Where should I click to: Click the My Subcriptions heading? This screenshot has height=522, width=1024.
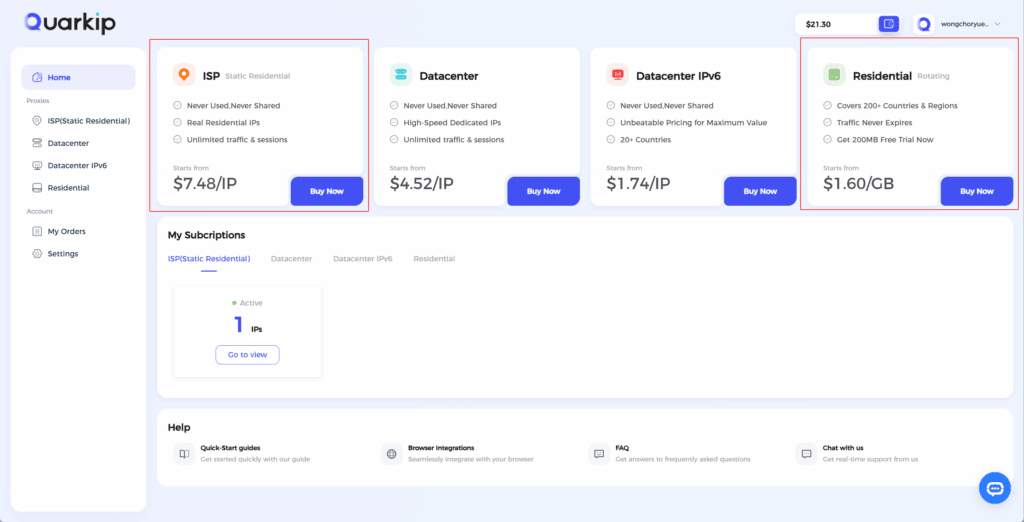(206, 235)
